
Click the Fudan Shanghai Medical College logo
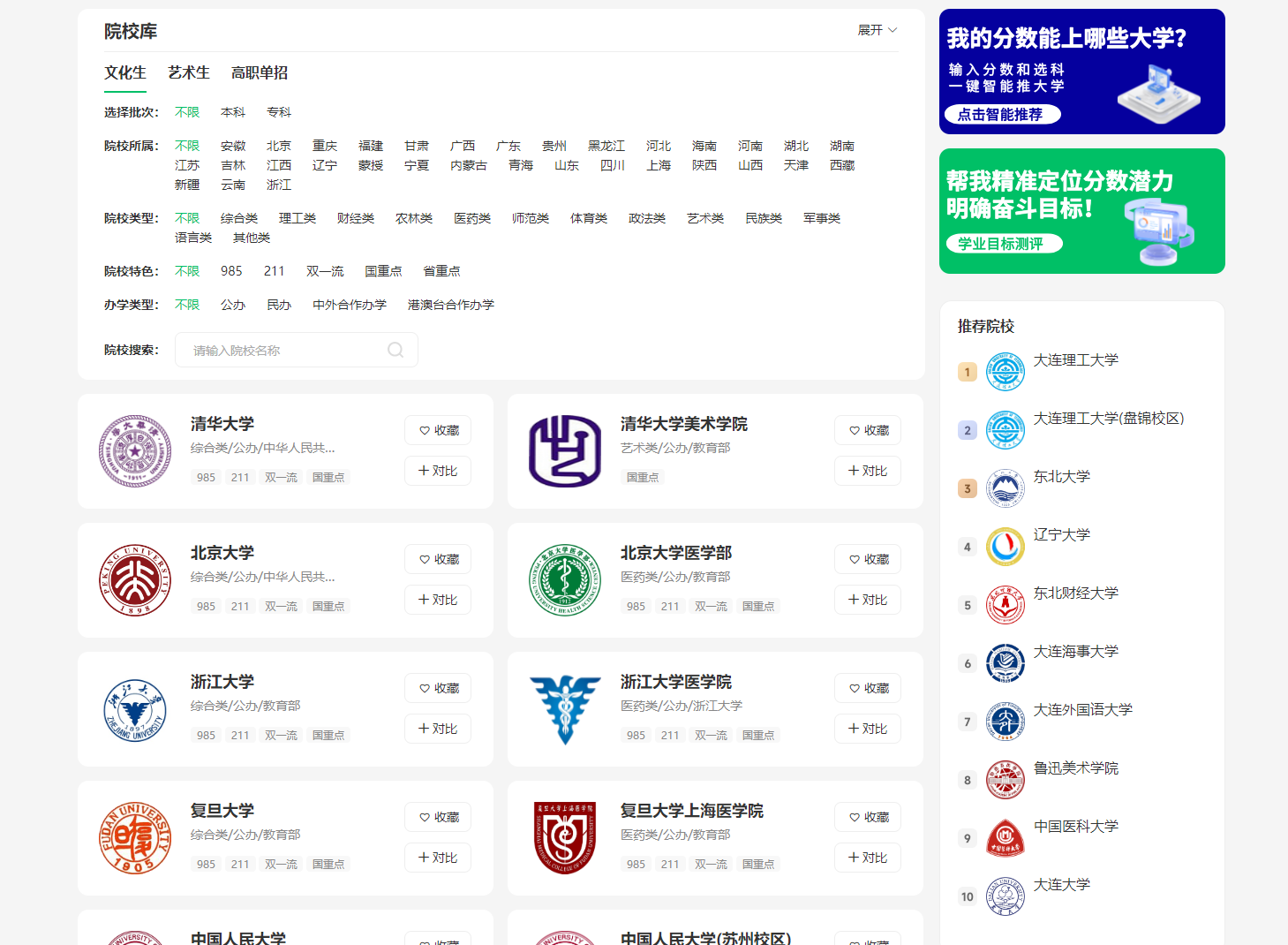[565, 838]
